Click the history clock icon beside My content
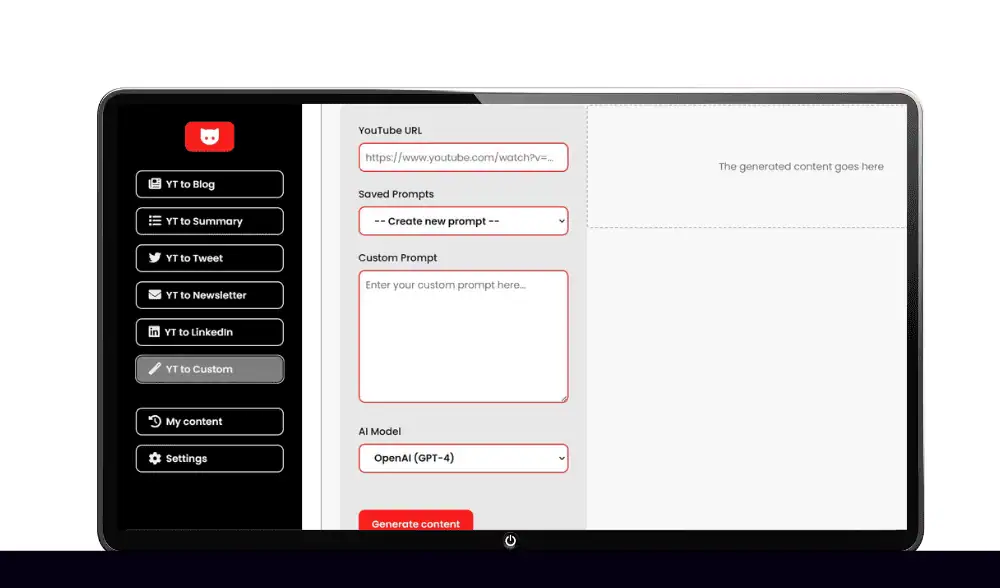 [155, 421]
